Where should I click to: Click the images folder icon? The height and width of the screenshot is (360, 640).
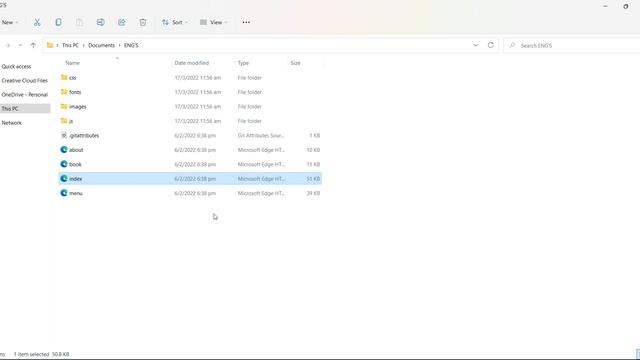click(x=64, y=106)
